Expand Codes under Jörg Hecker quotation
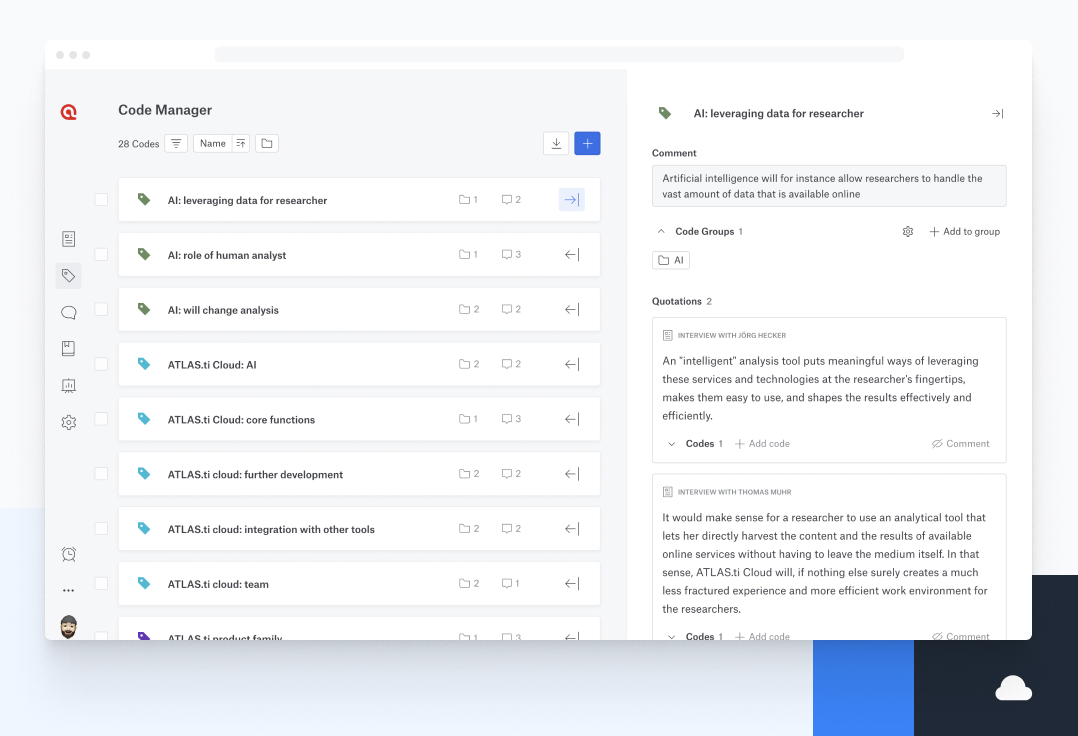 671,444
